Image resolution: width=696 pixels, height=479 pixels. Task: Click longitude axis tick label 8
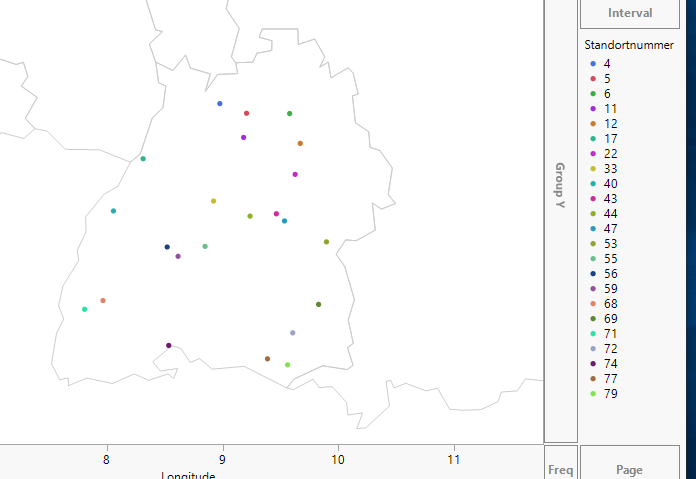point(107,459)
